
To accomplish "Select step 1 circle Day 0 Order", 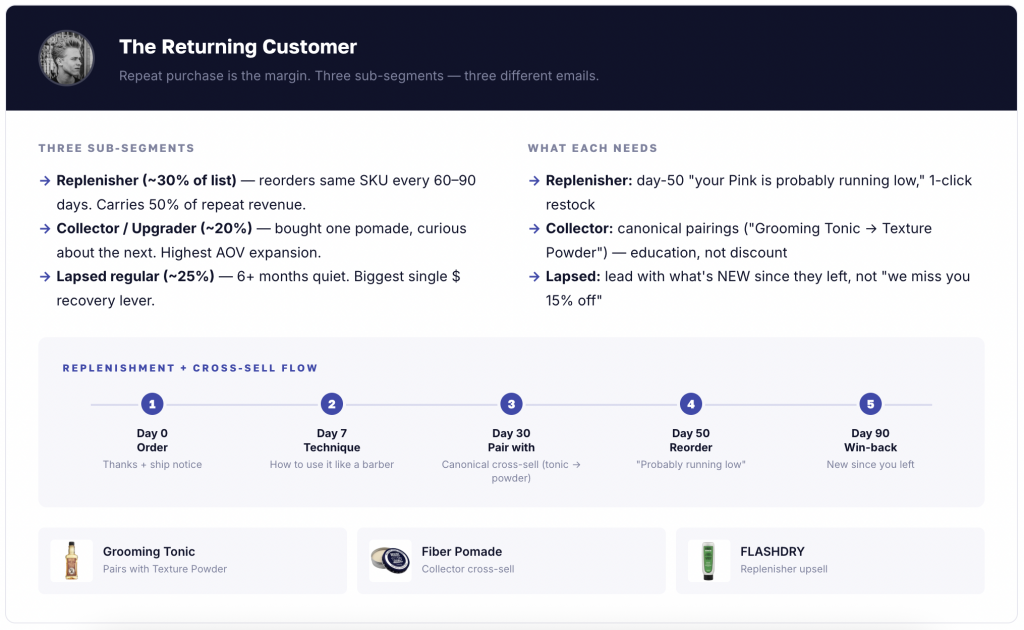I will [152, 404].
